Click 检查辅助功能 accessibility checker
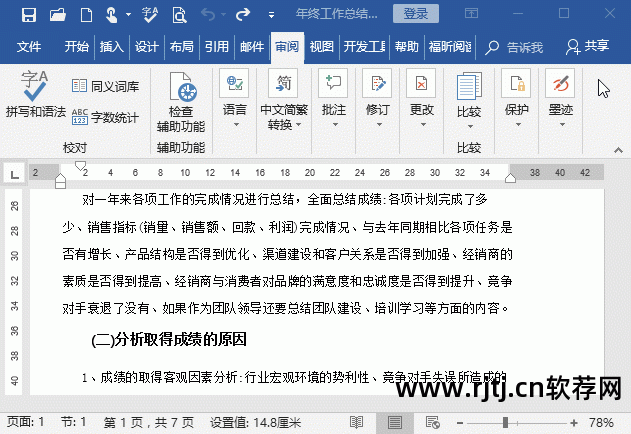Image resolution: width=631 pixels, height=434 pixels. (181, 102)
